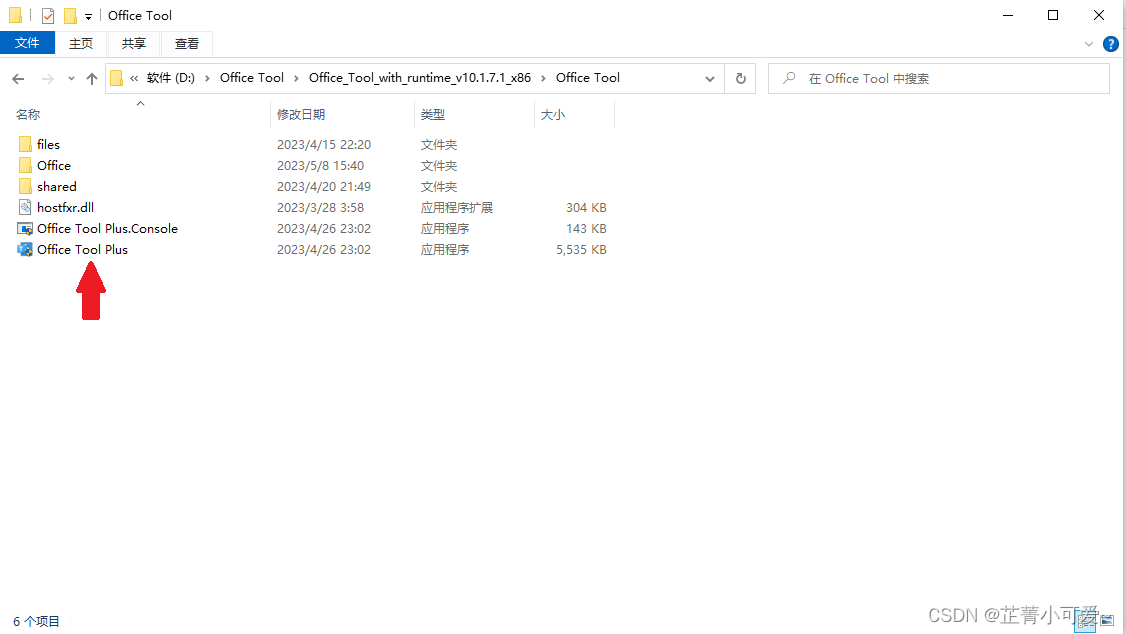This screenshot has width=1126, height=634.
Task: Select the Office folder name
Action: point(54,165)
